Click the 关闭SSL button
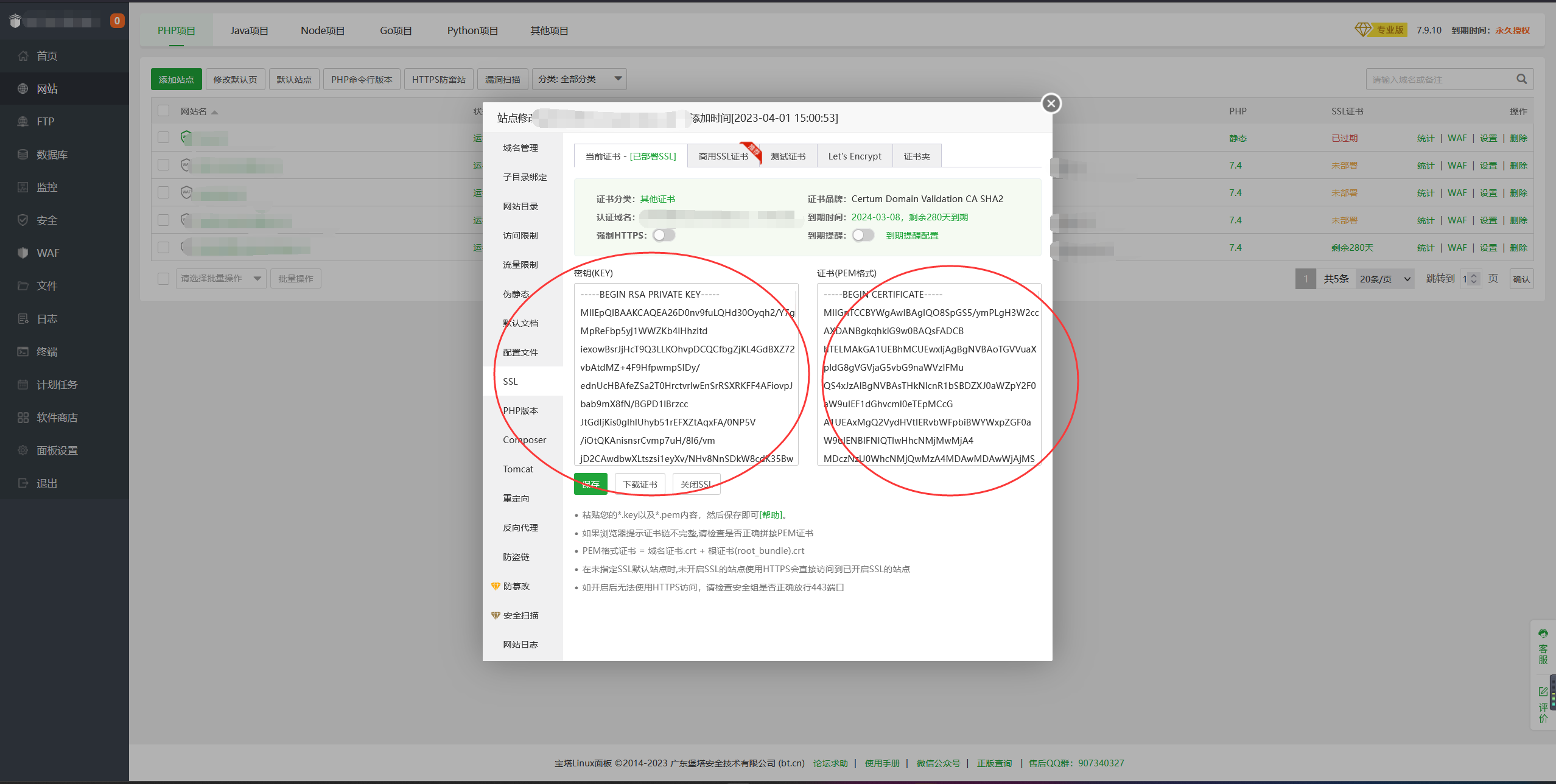 pyautogui.click(x=696, y=484)
